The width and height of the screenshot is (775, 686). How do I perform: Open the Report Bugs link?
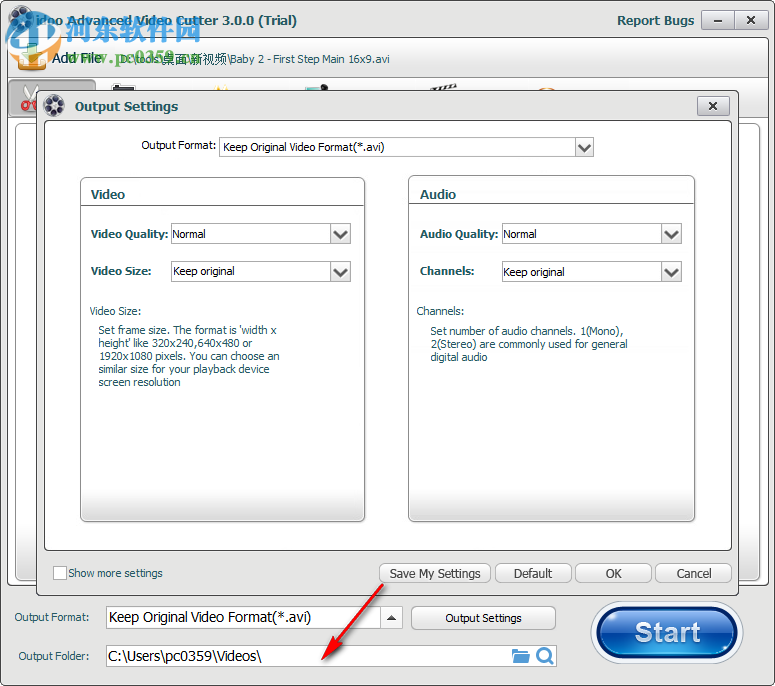(655, 20)
